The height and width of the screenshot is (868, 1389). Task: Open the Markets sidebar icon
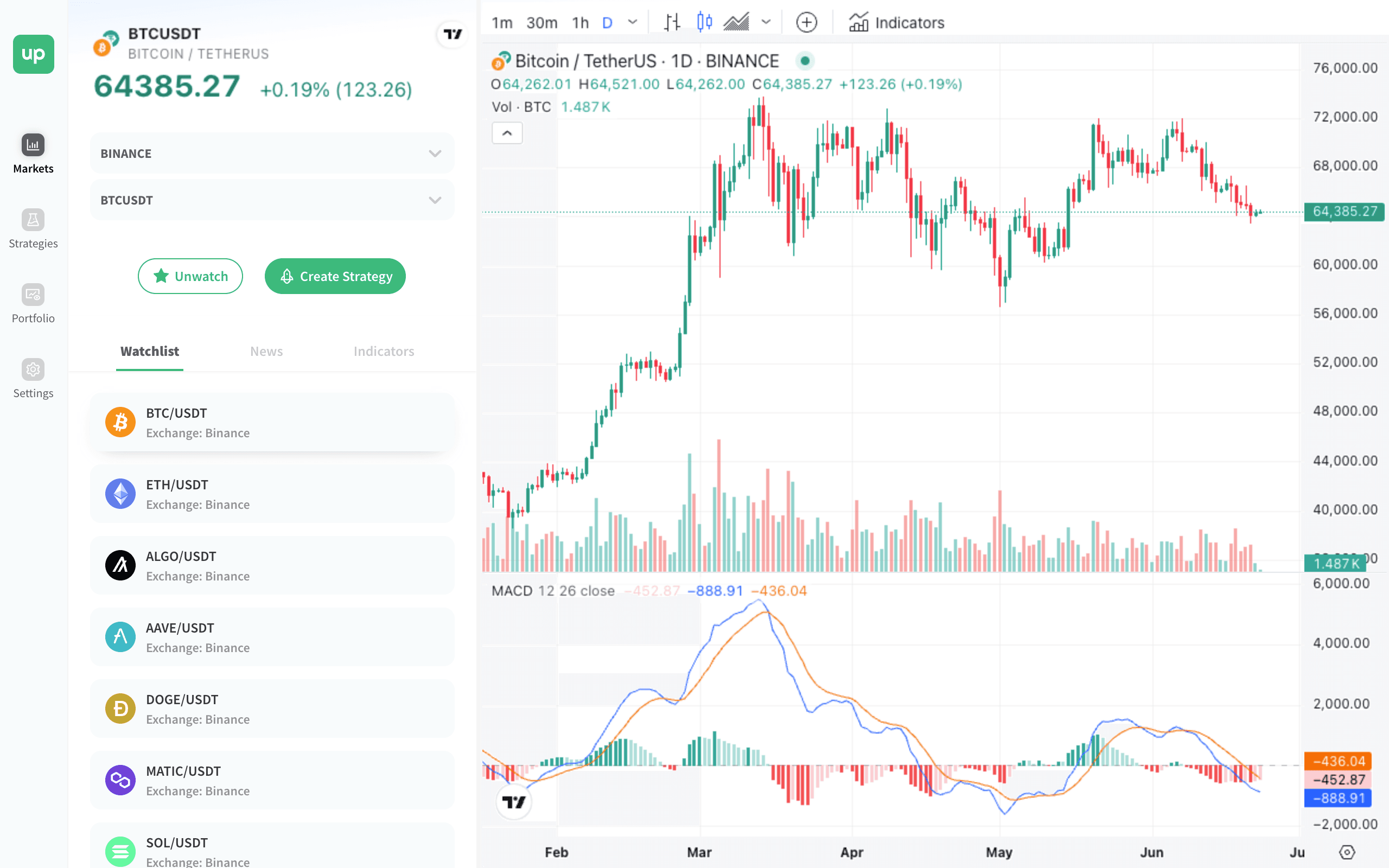33,145
